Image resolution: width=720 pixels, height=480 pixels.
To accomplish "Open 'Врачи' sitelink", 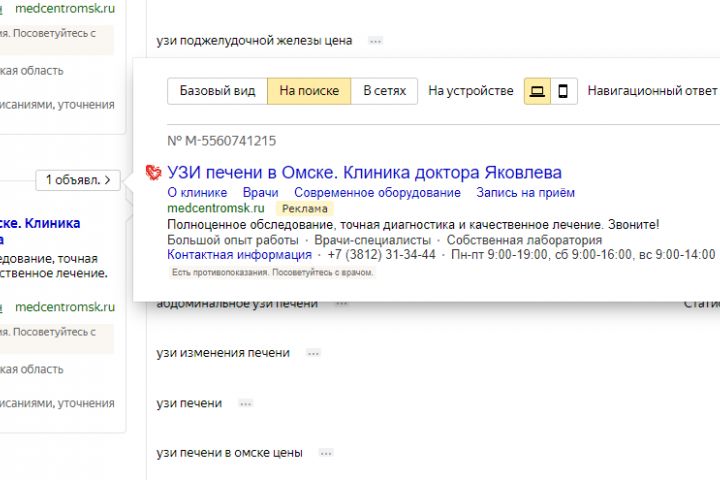I will (260, 192).
